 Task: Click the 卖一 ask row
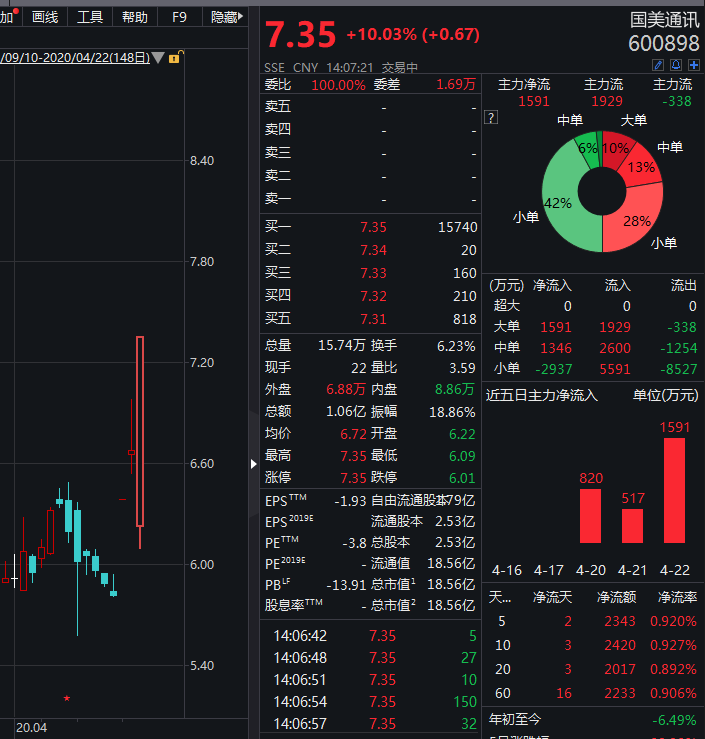pyautogui.click(x=370, y=199)
